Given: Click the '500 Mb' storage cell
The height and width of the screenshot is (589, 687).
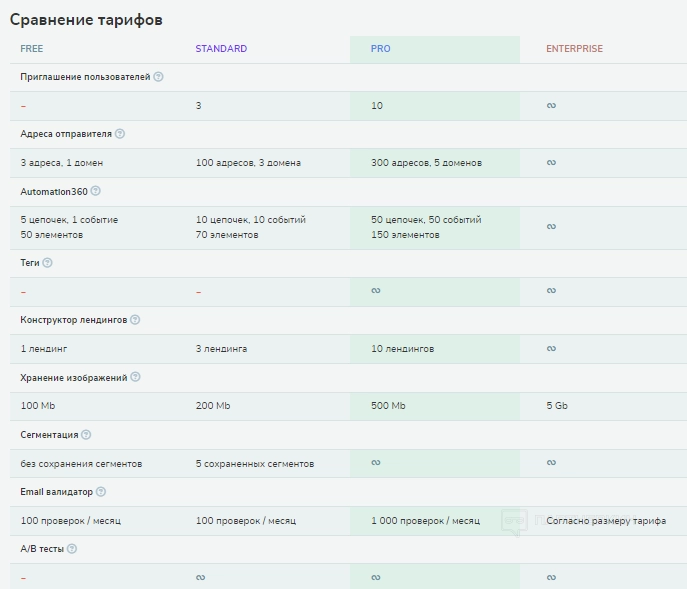Looking at the screenshot, I should pos(388,406).
